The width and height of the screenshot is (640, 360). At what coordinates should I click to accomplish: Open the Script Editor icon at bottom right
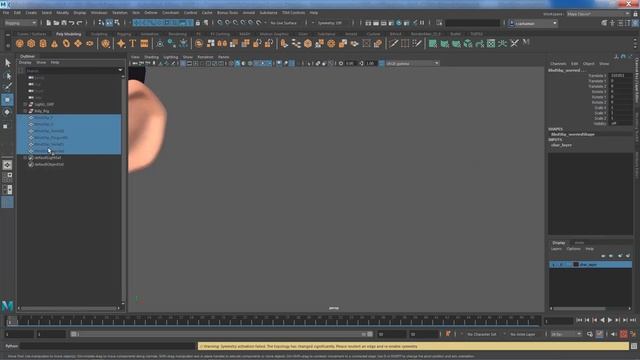634,346
